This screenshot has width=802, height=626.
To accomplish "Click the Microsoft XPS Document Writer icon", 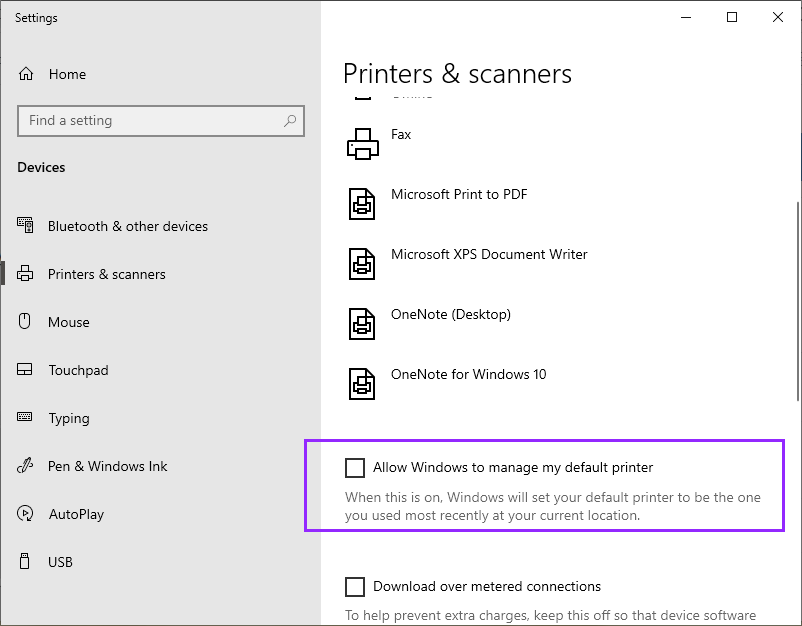I will tap(362, 263).
